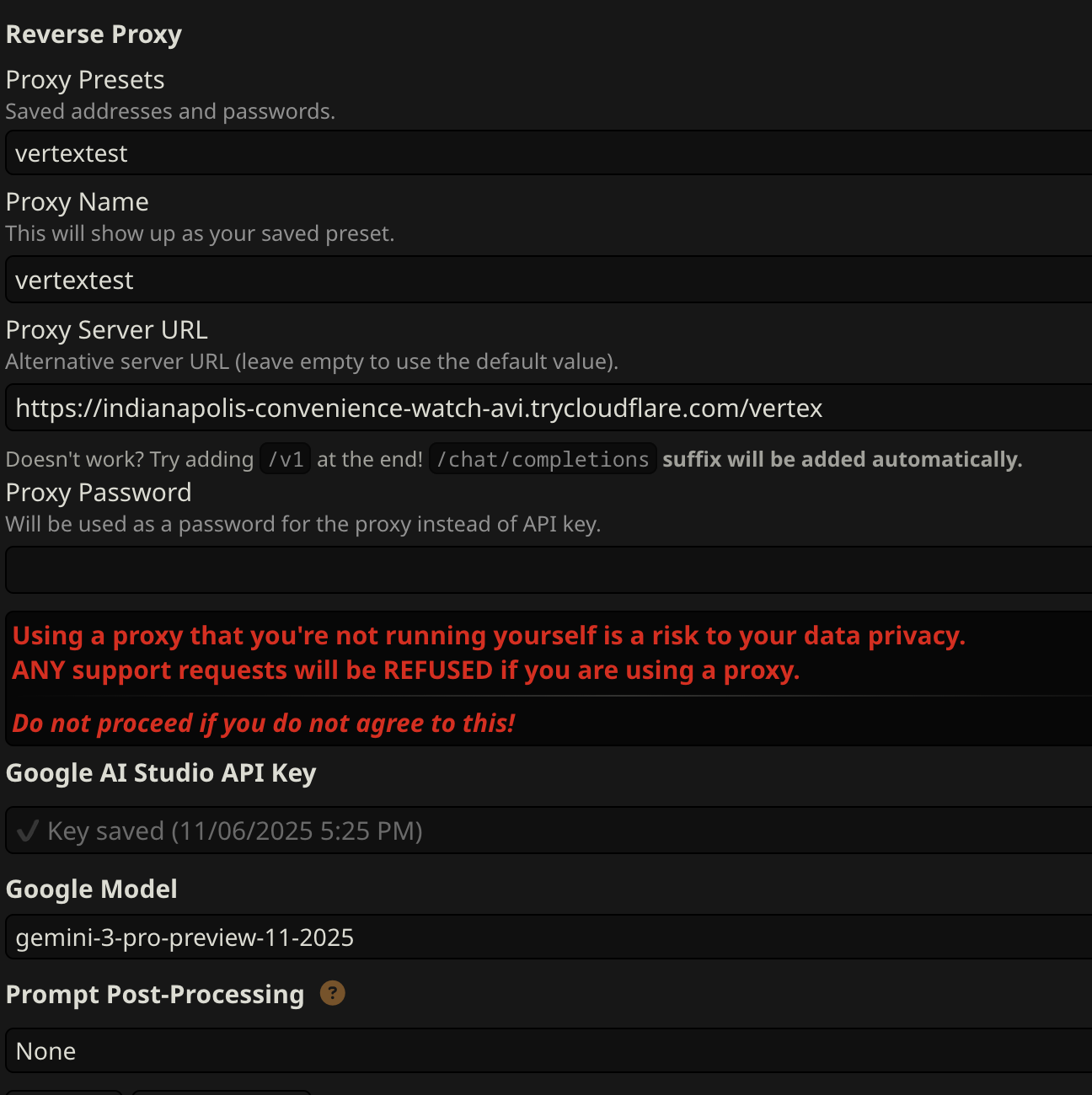
Task: Select the empty Proxy Password field
Action: coord(548,570)
